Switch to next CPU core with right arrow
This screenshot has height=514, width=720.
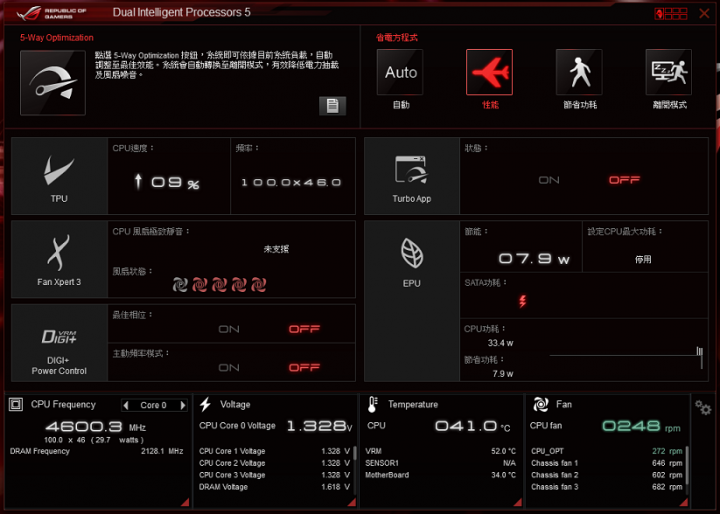[183, 405]
